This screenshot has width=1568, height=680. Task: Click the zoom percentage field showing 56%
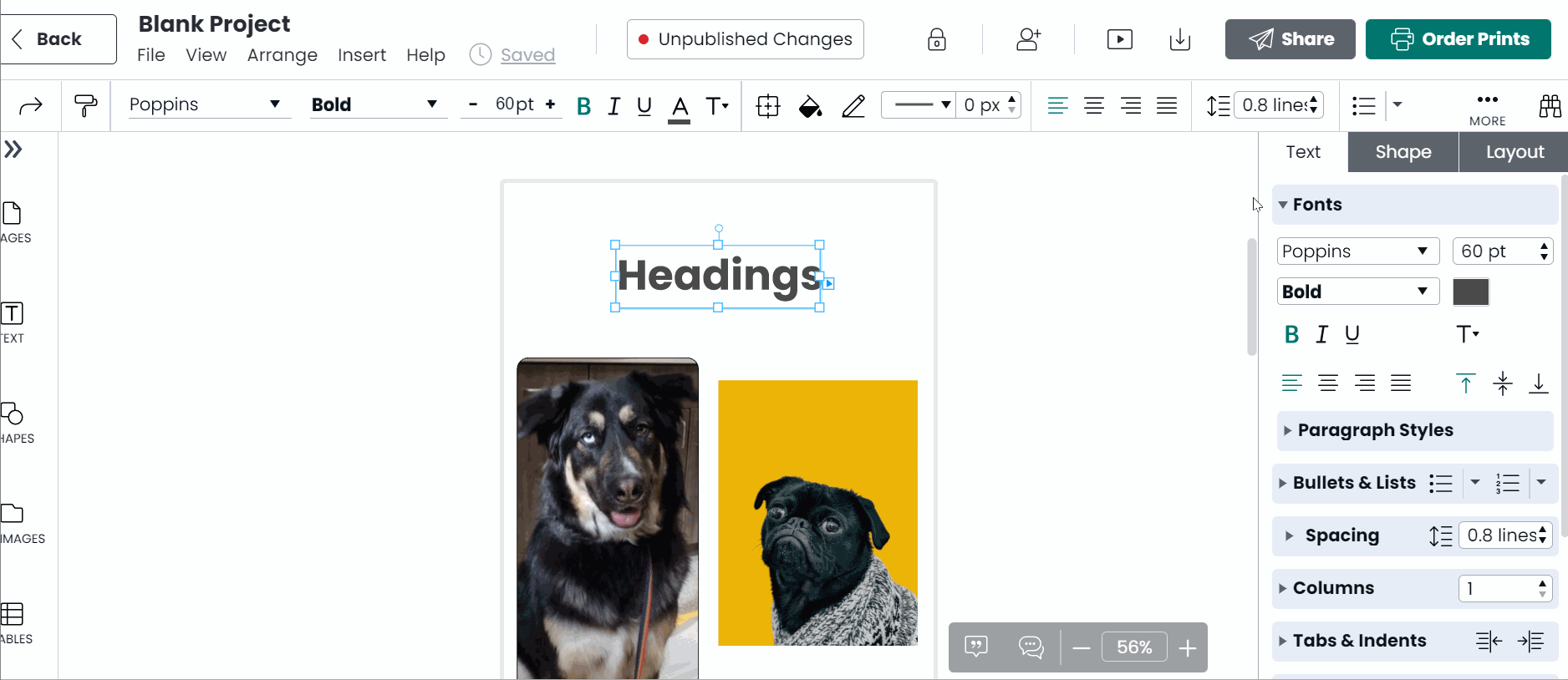[1133, 647]
